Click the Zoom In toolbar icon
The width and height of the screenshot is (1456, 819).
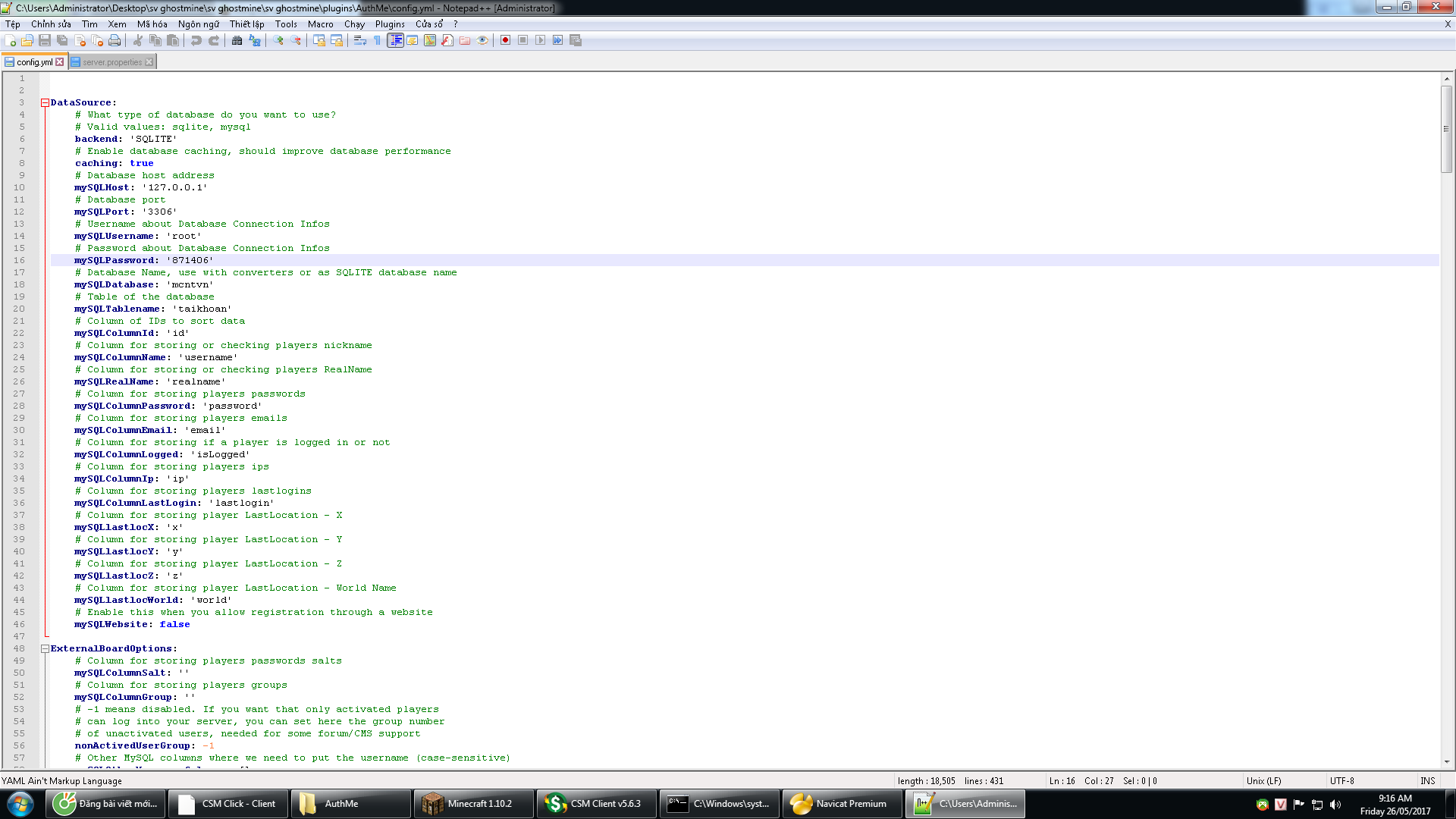278,40
